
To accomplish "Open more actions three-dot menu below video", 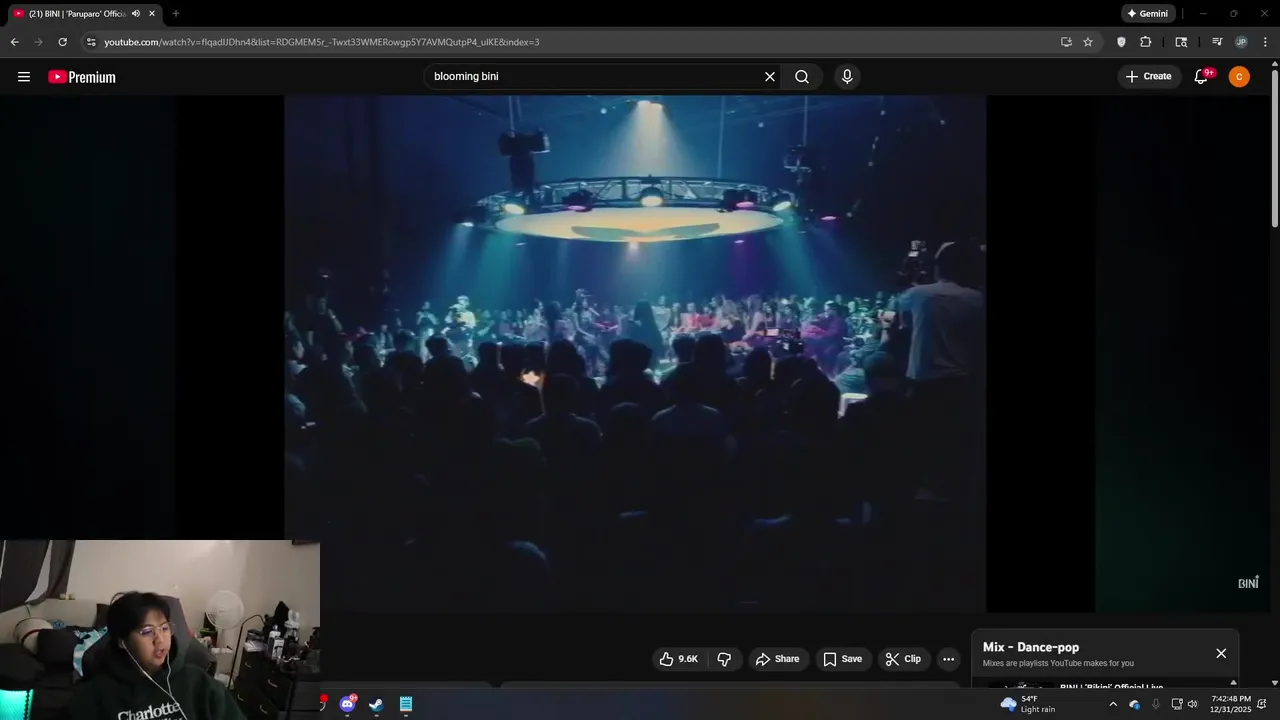I will point(948,659).
